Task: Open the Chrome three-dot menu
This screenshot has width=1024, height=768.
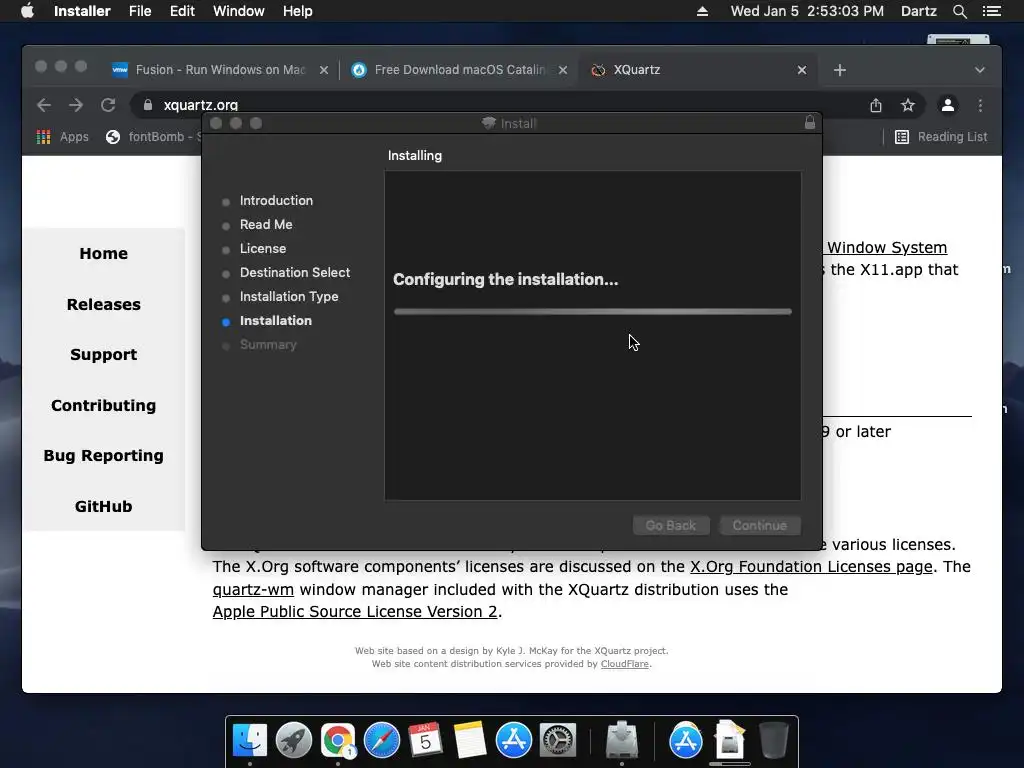Action: [980, 105]
